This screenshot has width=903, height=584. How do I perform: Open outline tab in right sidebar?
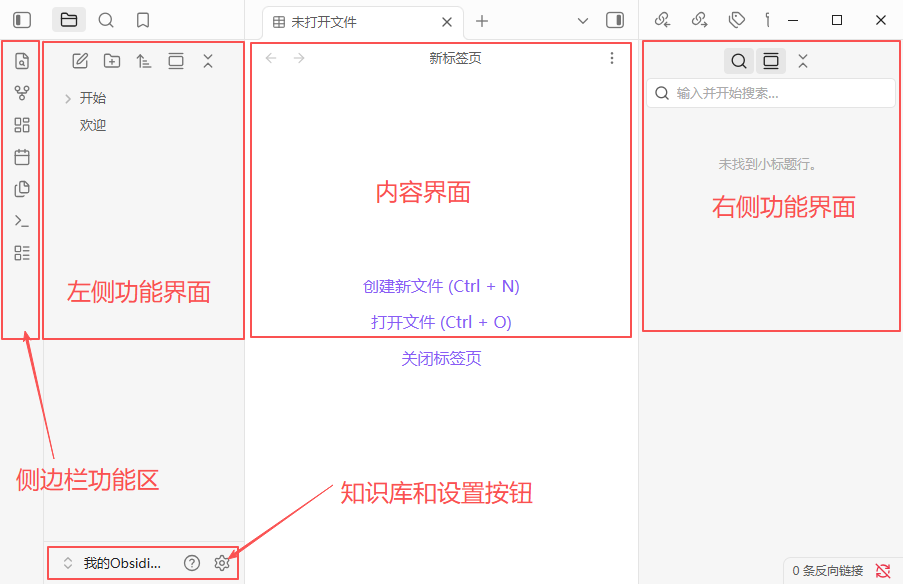pos(768,20)
